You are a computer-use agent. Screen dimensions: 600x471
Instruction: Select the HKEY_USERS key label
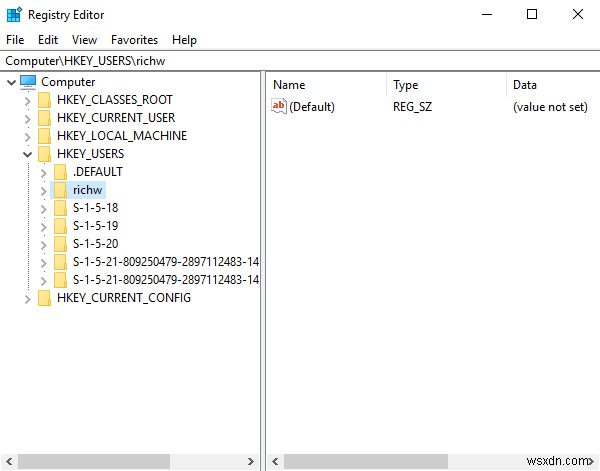[x=91, y=154]
